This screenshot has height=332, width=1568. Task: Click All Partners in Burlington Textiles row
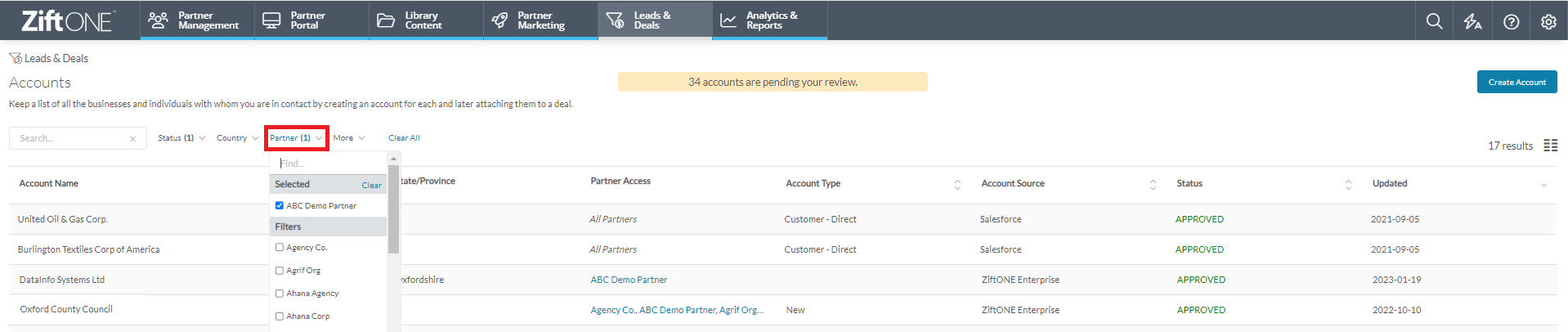[613, 249]
